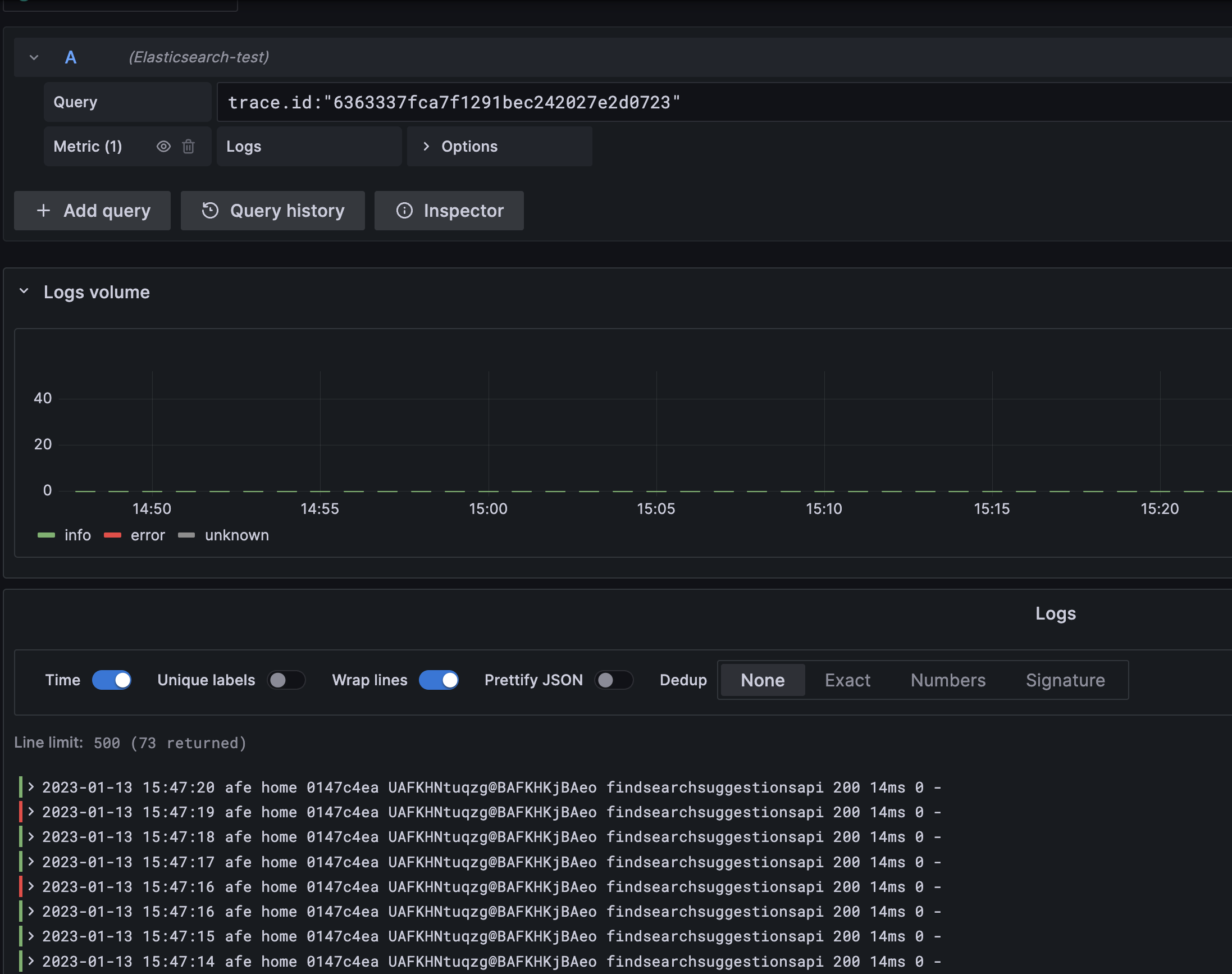Collapse query A with its chevron

(33, 57)
